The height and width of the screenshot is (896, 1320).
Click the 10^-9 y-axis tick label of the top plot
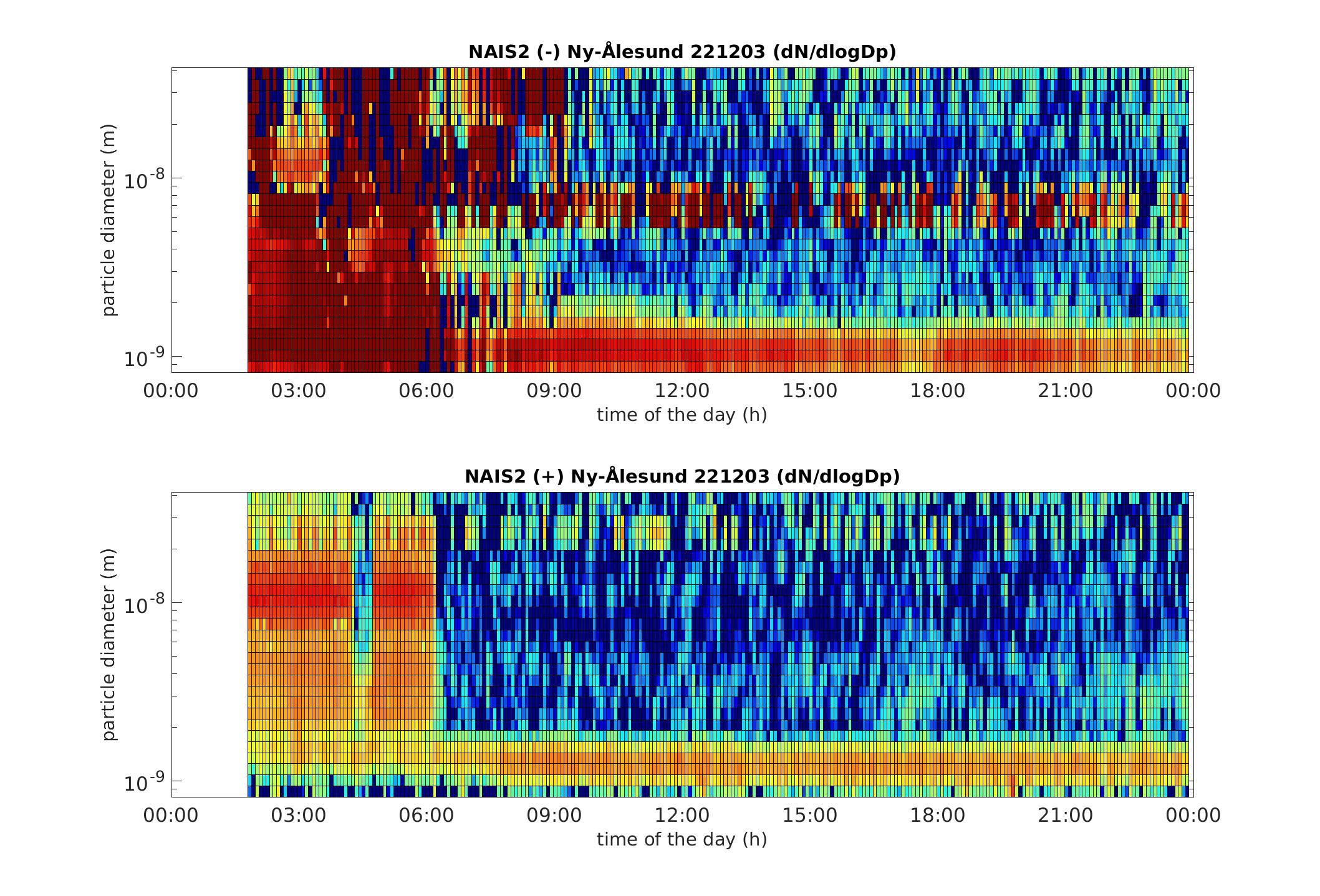click(x=144, y=358)
